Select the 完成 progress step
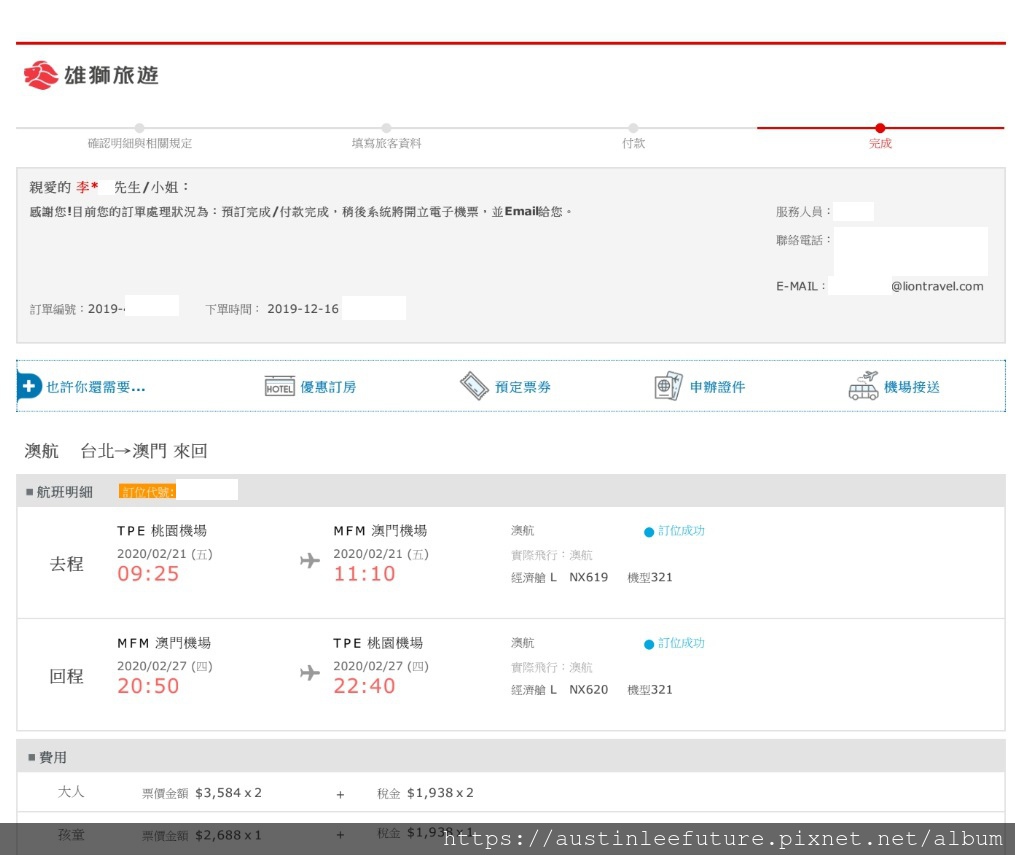 pyautogui.click(x=880, y=143)
